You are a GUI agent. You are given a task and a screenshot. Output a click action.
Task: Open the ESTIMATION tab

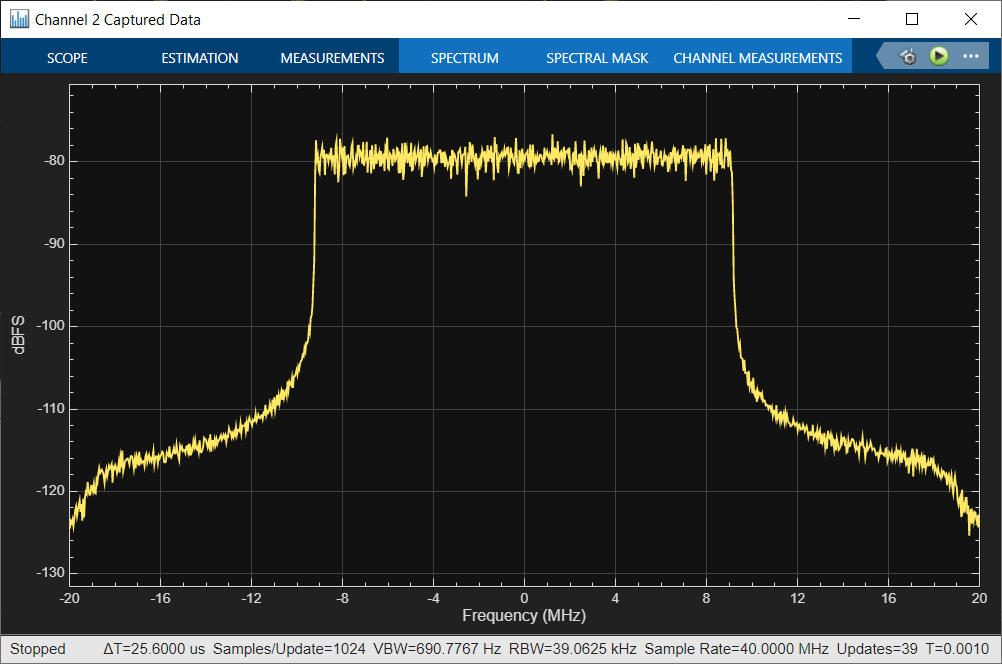tap(200, 58)
